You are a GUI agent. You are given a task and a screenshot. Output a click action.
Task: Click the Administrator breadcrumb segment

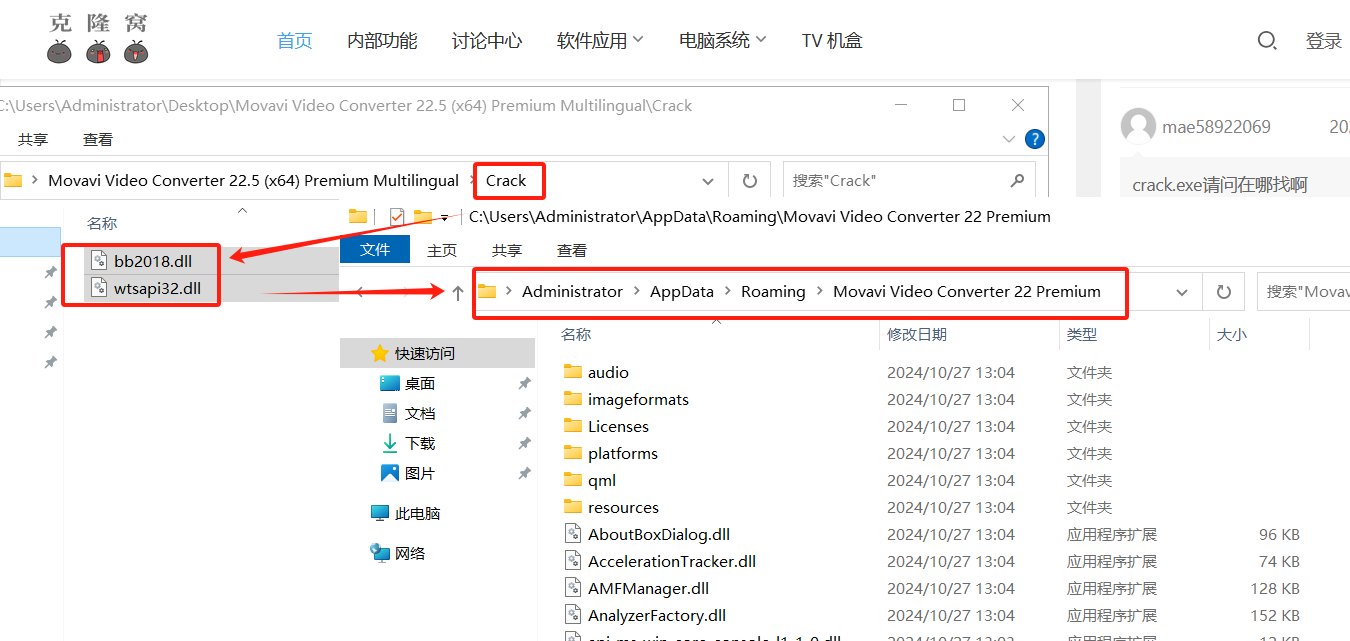[x=572, y=292]
